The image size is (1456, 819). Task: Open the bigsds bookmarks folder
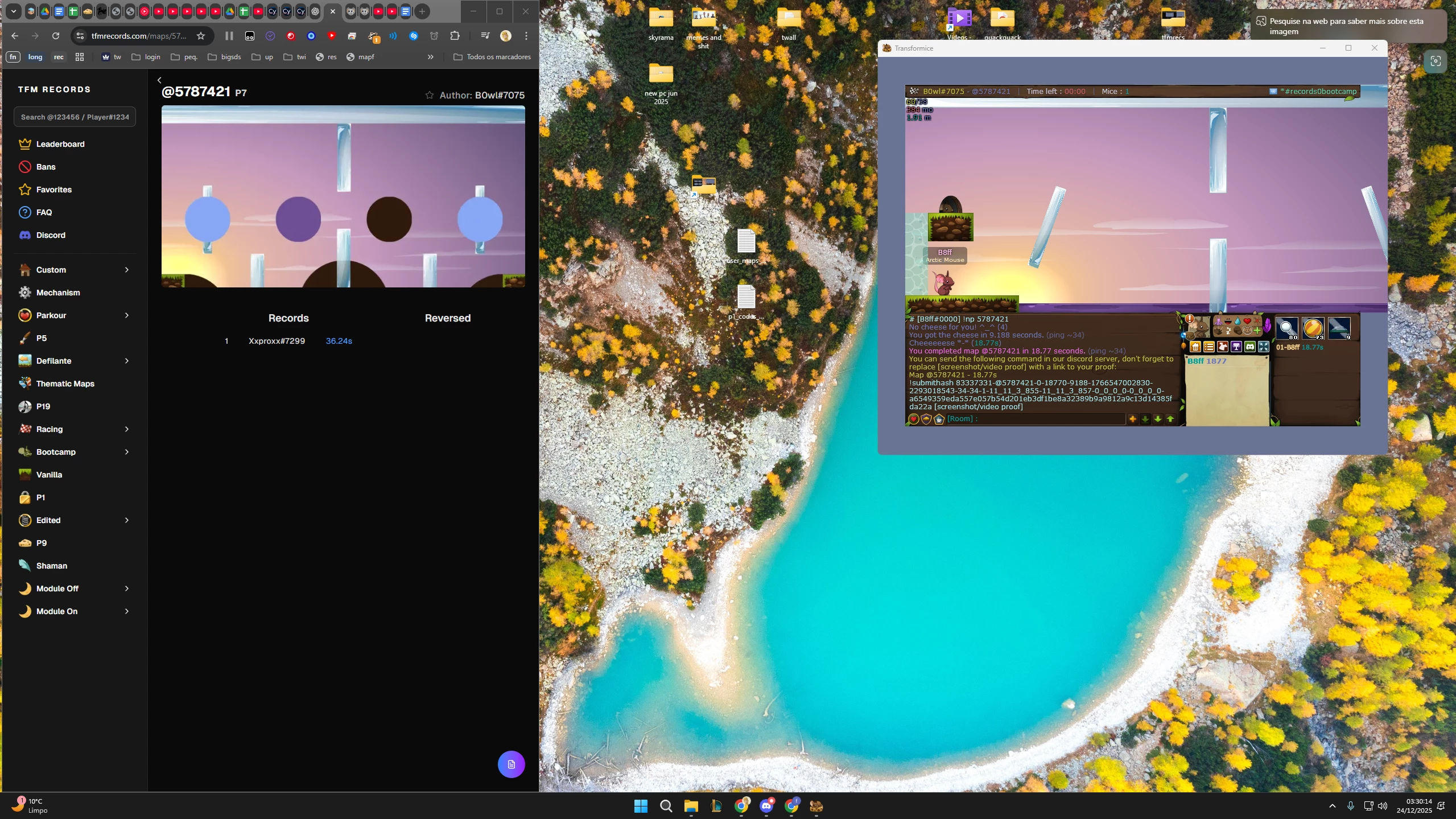pyautogui.click(x=225, y=57)
